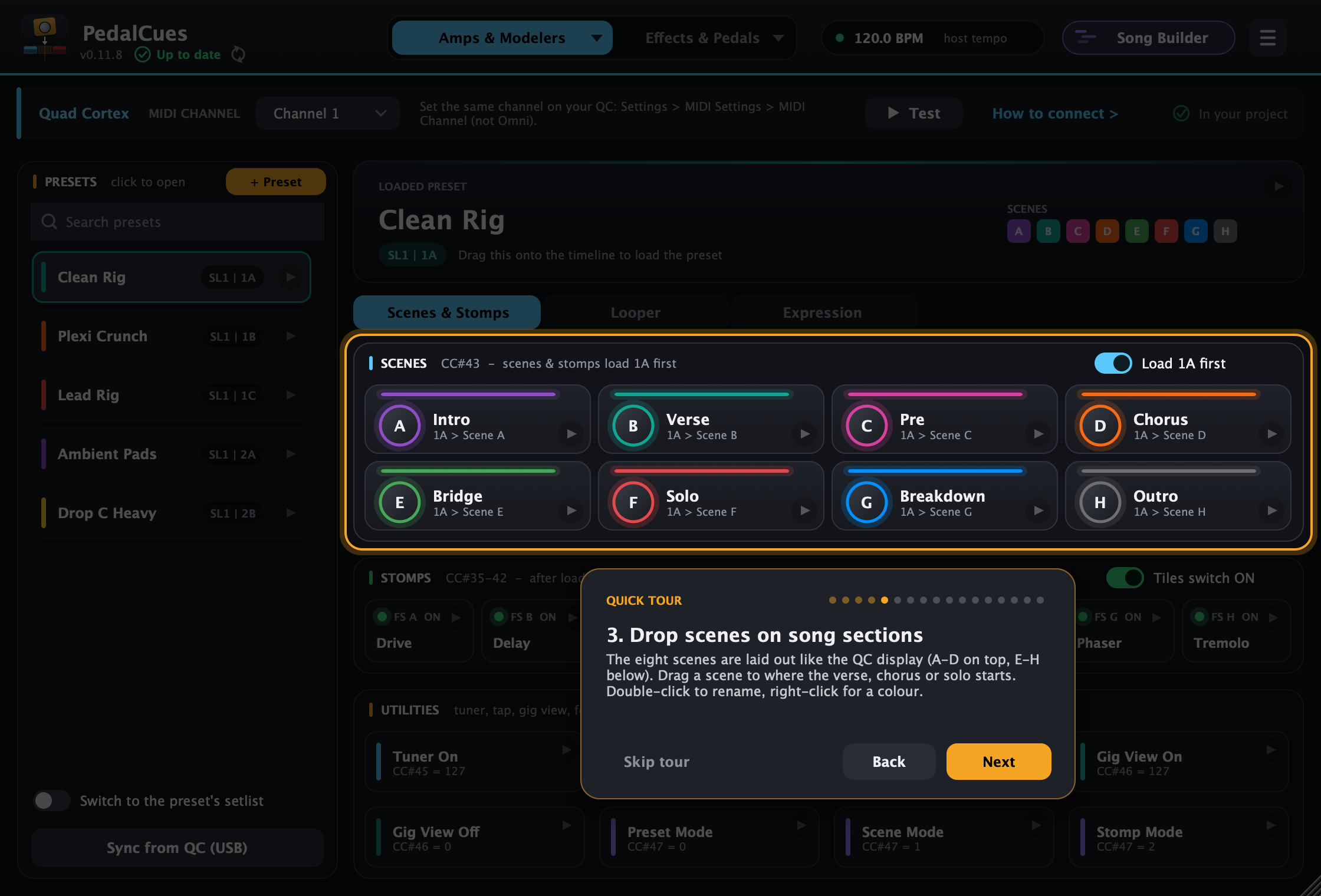Click the + Preset button
This screenshot has width=1321, height=896.
[275, 182]
